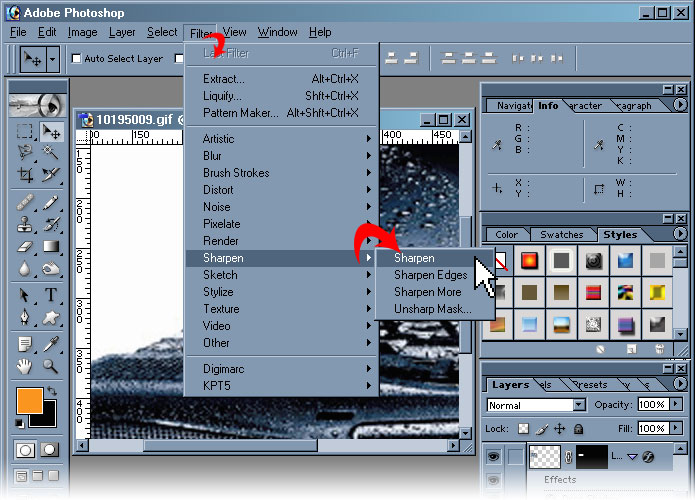695x500 pixels.
Task: Open the Layers palette flyout menu
Action: (x=680, y=383)
